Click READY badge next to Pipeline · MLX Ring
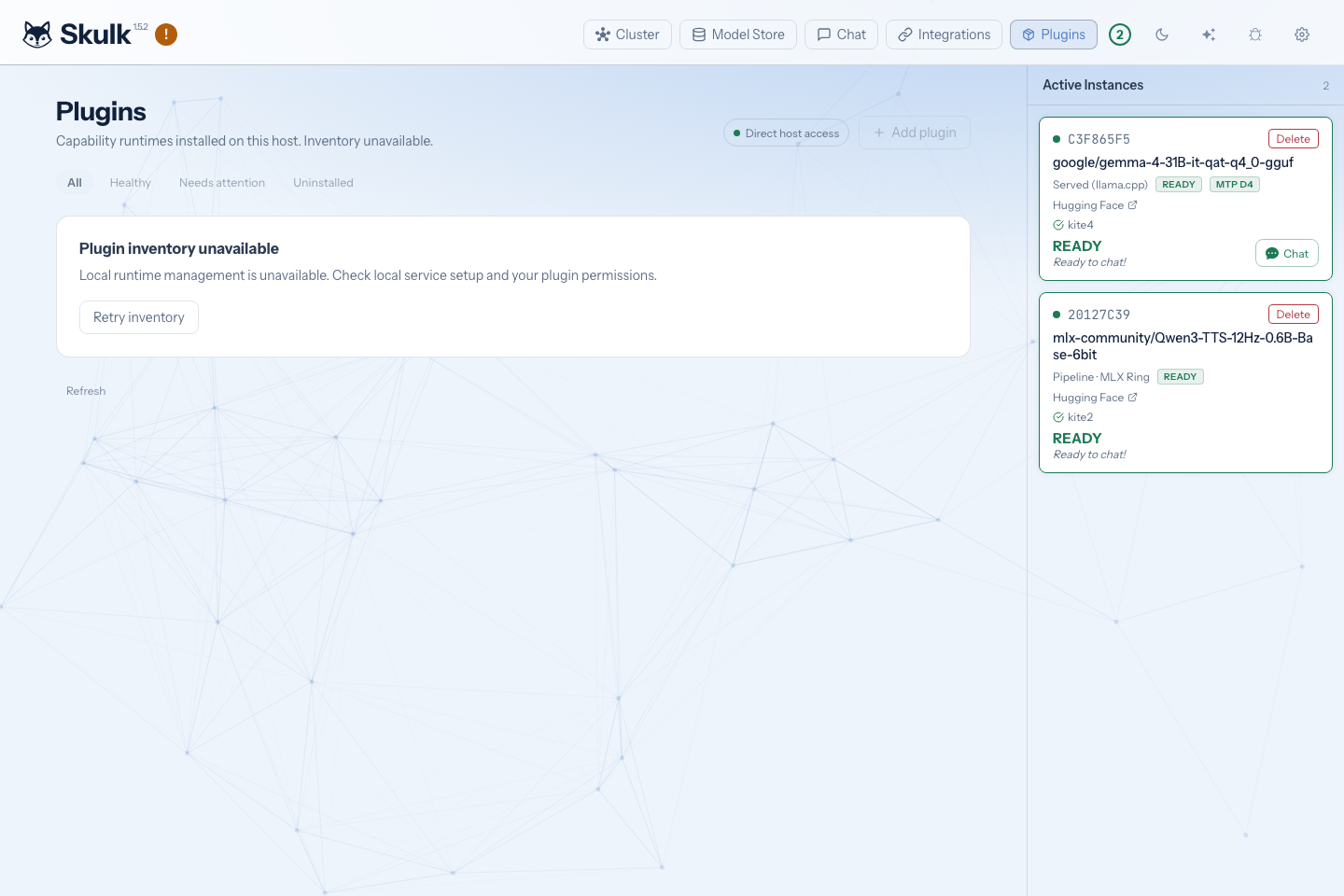Screen dimensions: 1344x896 [1180, 377]
